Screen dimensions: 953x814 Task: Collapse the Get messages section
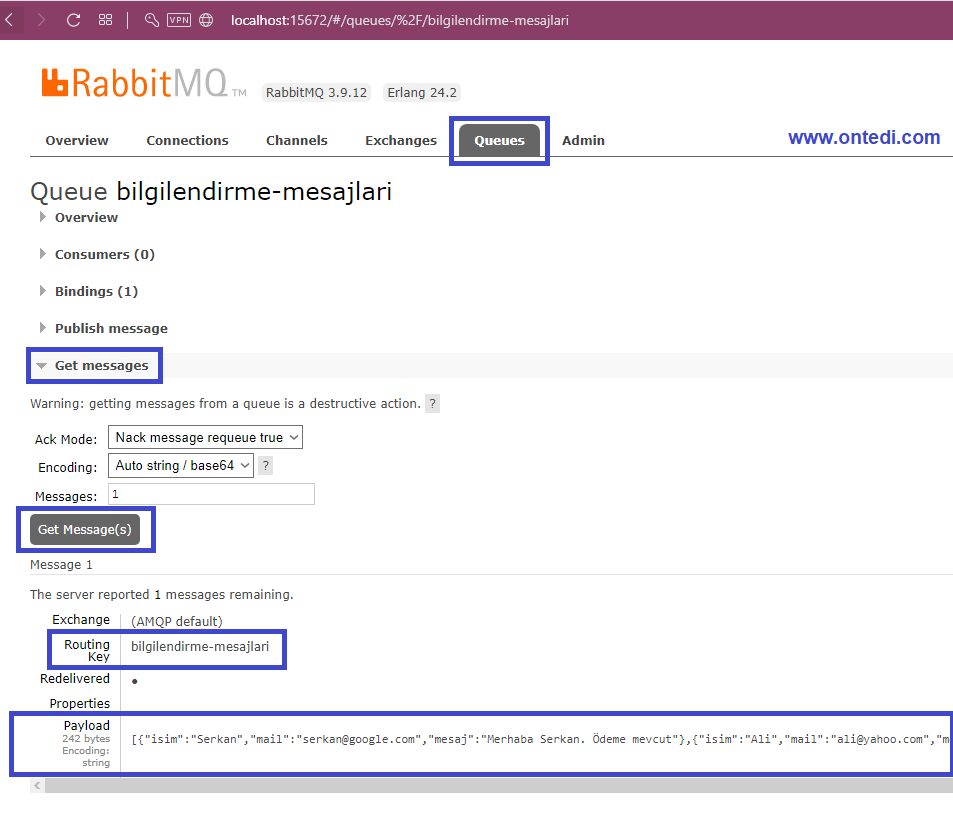coord(101,365)
